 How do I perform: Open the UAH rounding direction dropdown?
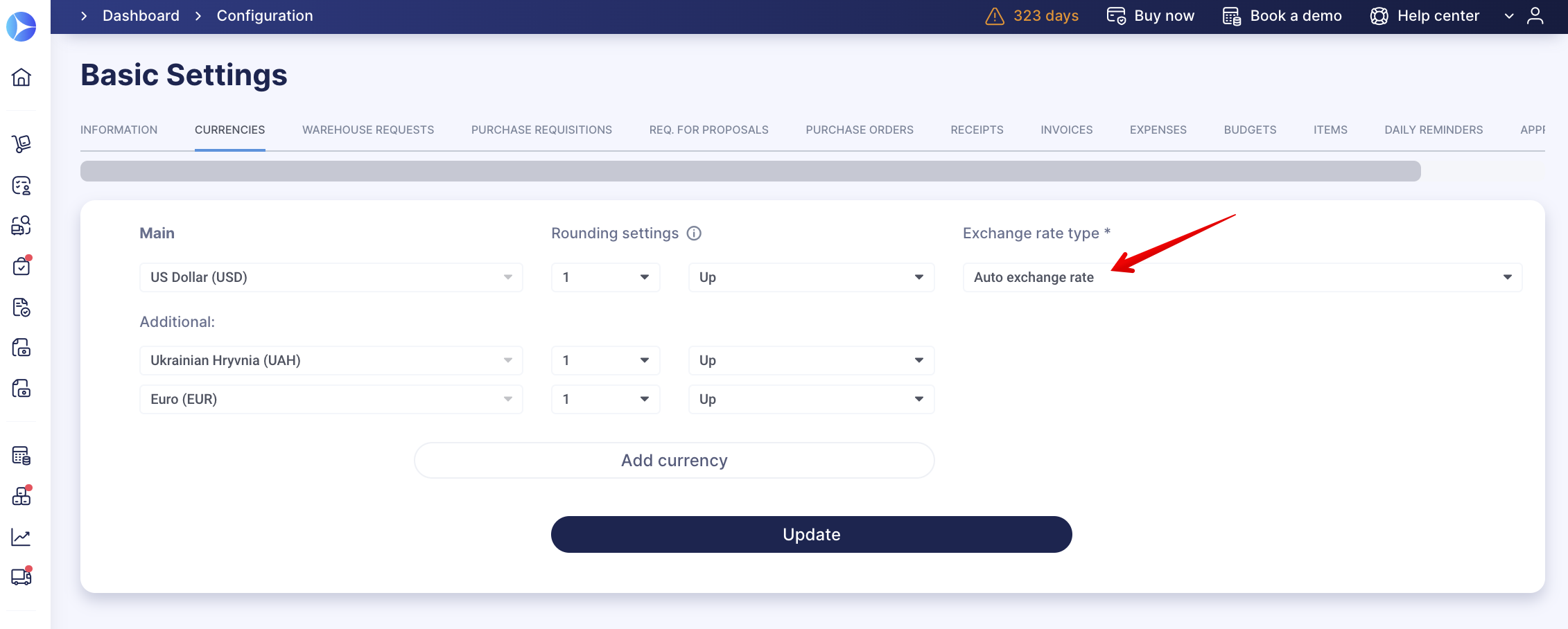[x=812, y=360]
